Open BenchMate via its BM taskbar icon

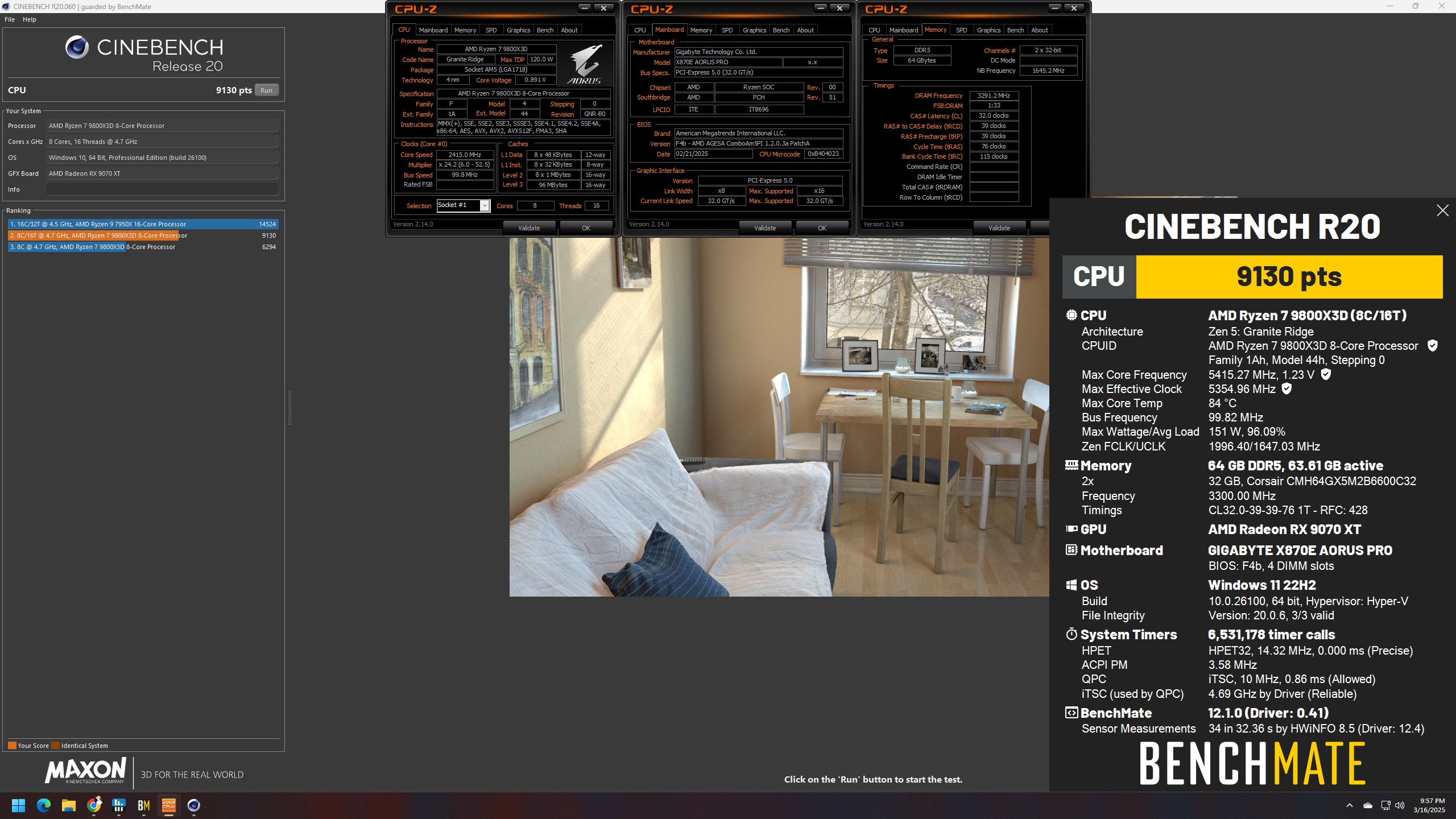(x=144, y=805)
